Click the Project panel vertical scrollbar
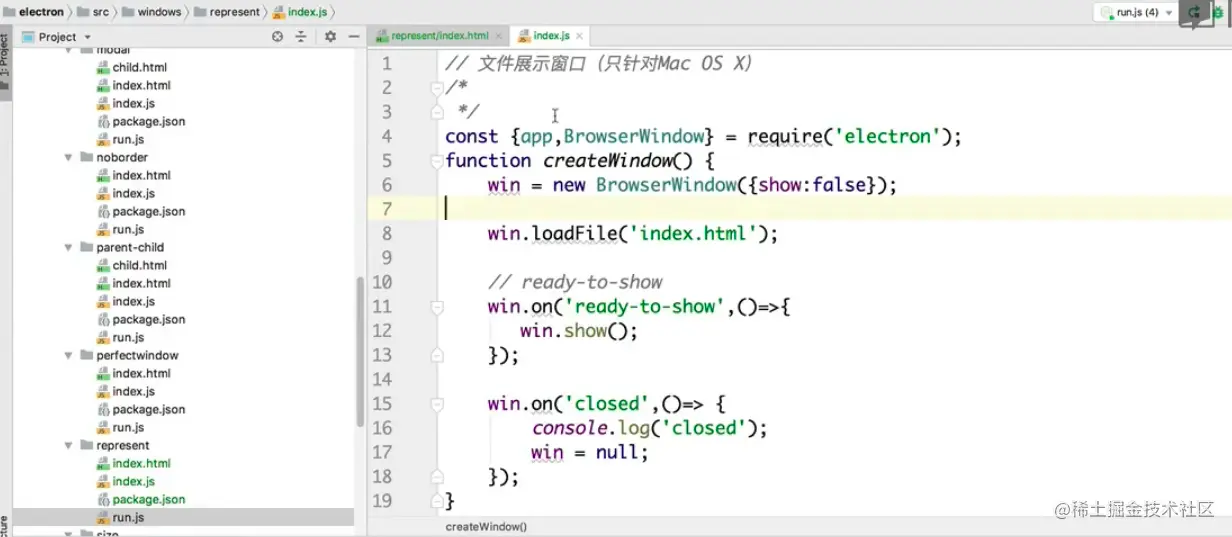1232x537 pixels. coord(360,350)
